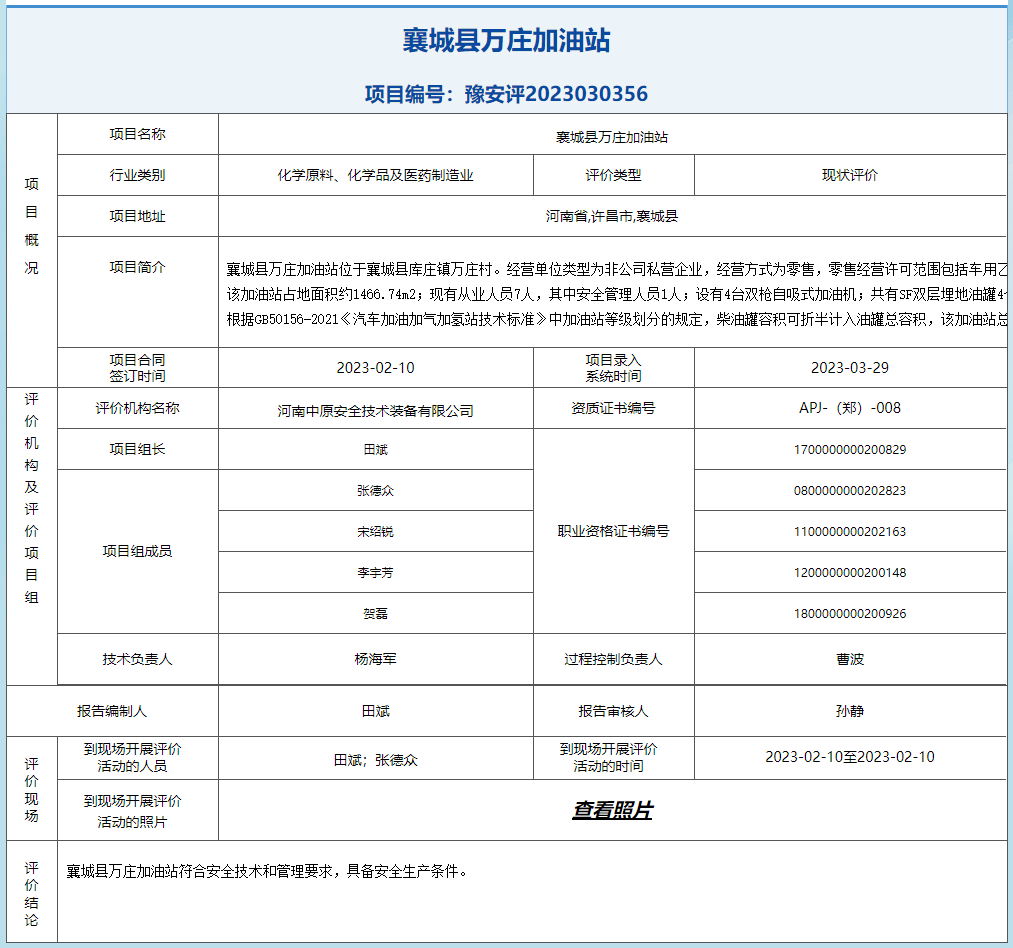Click the 项目简介 label
1013x948 pixels.
pyautogui.click(x=138, y=267)
